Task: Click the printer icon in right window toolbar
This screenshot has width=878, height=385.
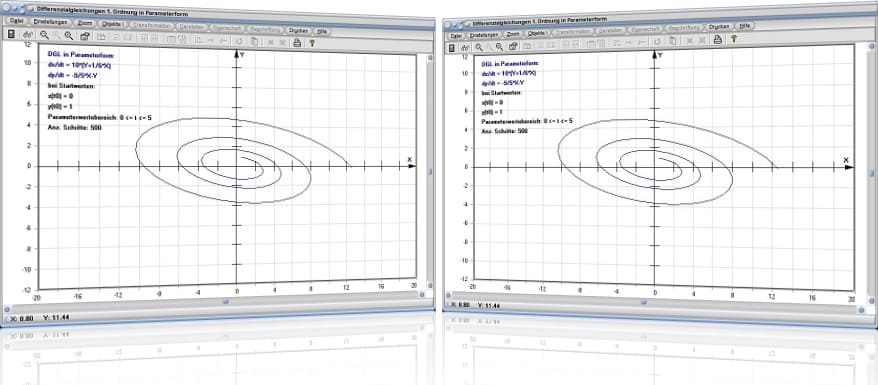Action: click(x=717, y=40)
